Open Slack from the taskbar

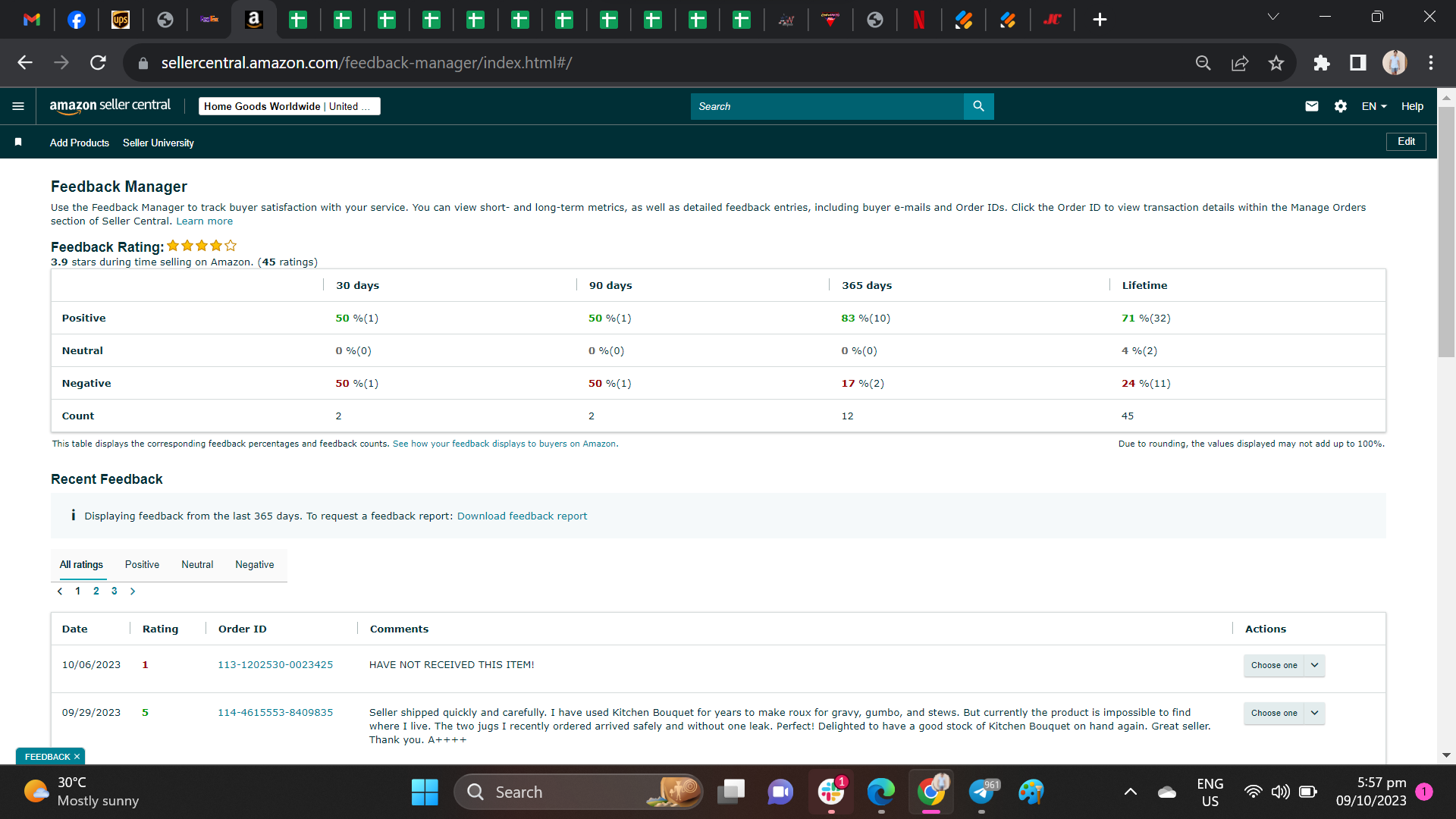point(831,792)
